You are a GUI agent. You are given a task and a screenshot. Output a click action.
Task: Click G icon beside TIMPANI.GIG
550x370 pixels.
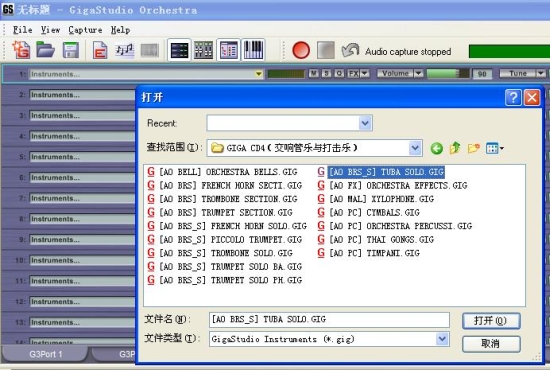point(321,253)
